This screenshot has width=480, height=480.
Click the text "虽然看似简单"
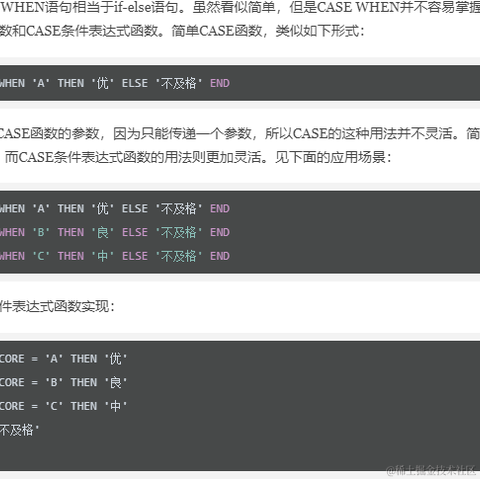(234, 7)
